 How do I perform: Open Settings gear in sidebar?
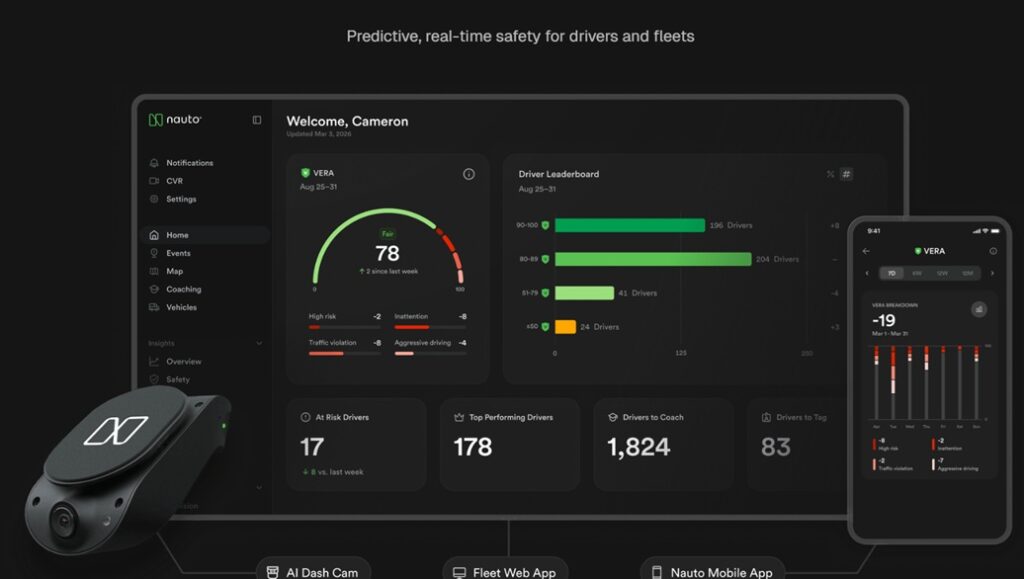(154, 199)
